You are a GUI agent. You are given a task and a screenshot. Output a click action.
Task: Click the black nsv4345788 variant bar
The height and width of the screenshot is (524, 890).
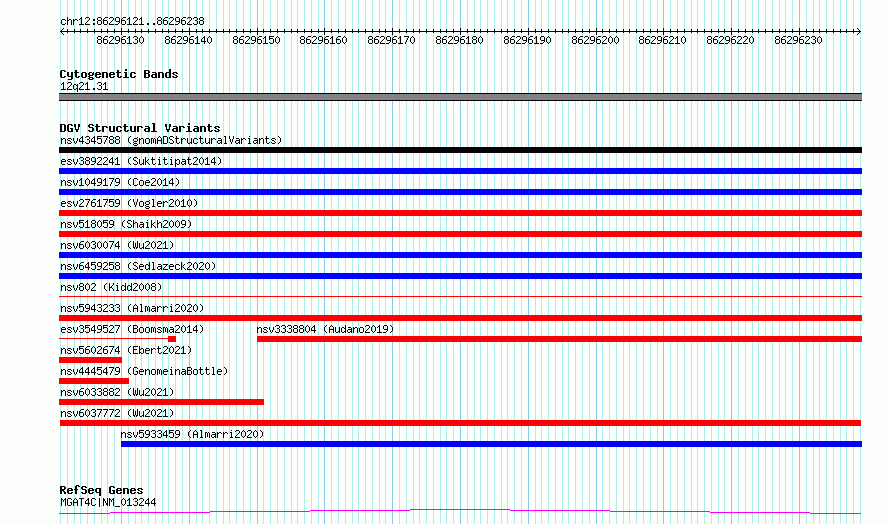pyautogui.click(x=460, y=150)
